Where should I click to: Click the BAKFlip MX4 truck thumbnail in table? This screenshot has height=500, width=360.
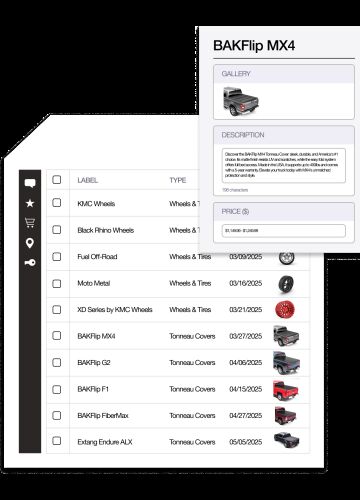click(286, 336)
